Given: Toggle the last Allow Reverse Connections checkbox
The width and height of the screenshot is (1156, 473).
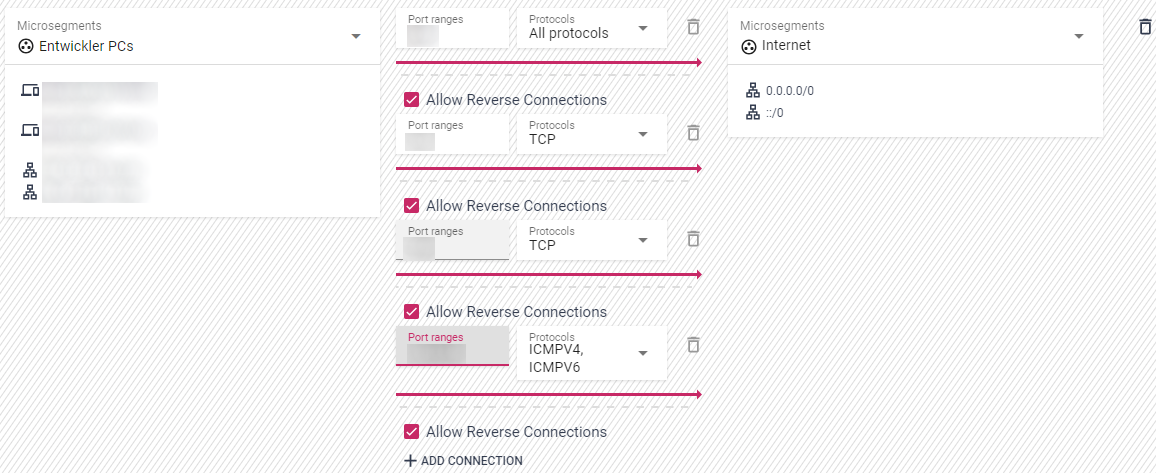Looking at the screenshot, I should 411,432.
